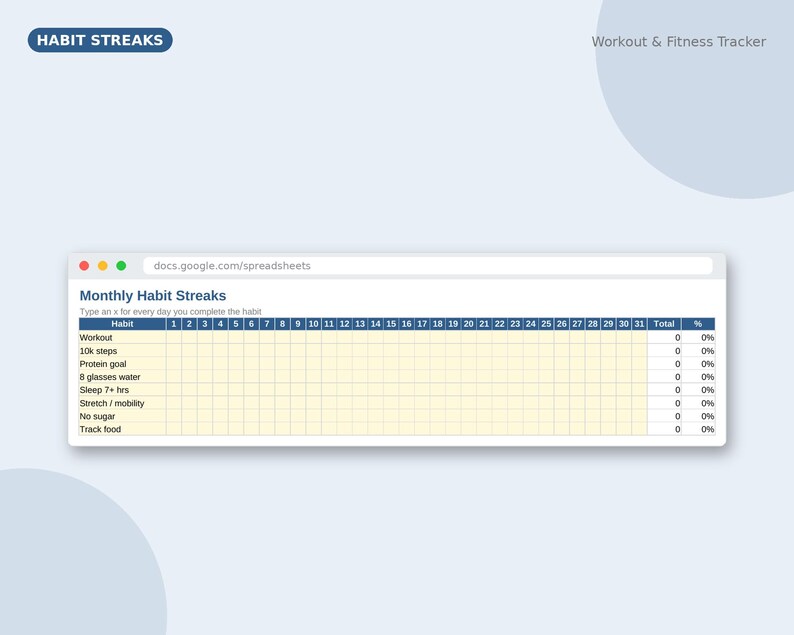Focus the docs.google.com/spreadsheets address bar
The width and height of the screenshot is (794, 635).
coord(427,266)
